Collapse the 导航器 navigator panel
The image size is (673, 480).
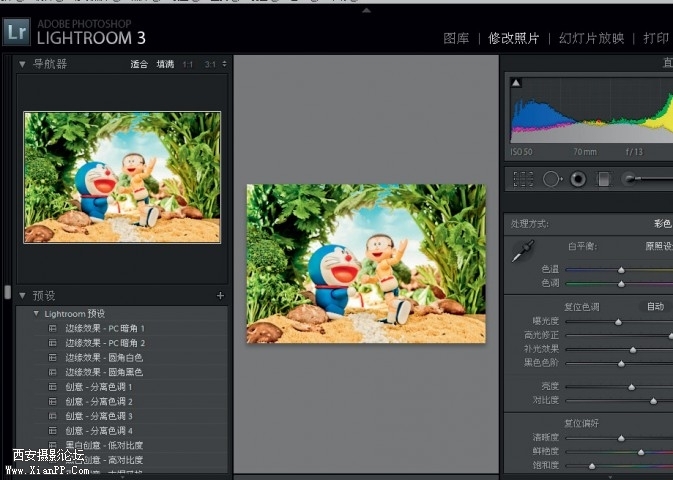tap(22, 64)
